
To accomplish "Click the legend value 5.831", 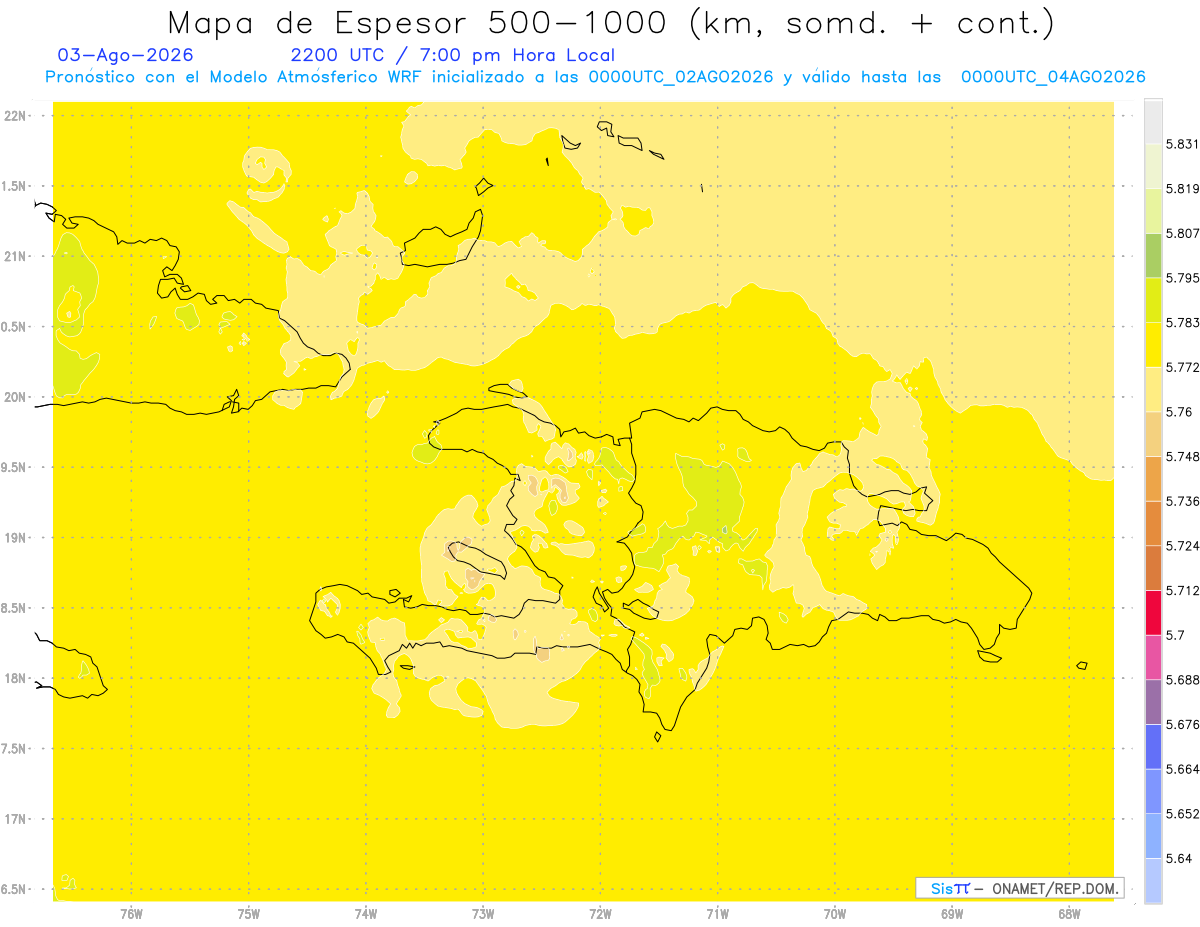I will coord(1182,144).
